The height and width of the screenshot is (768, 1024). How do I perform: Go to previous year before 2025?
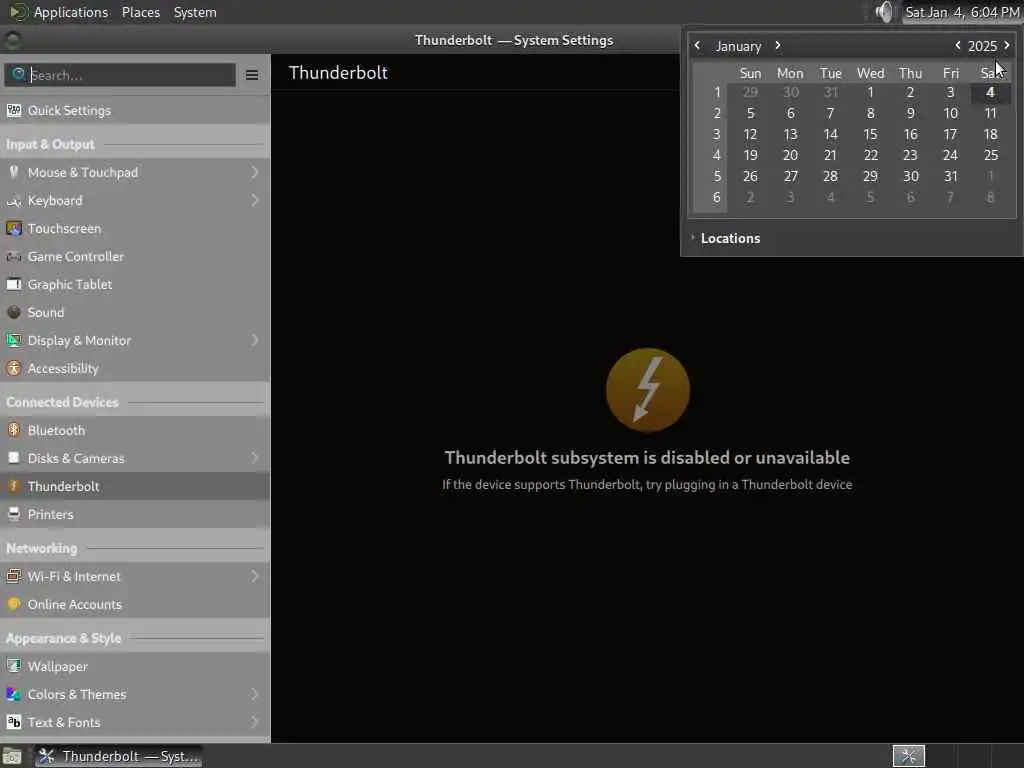(957, 46)
